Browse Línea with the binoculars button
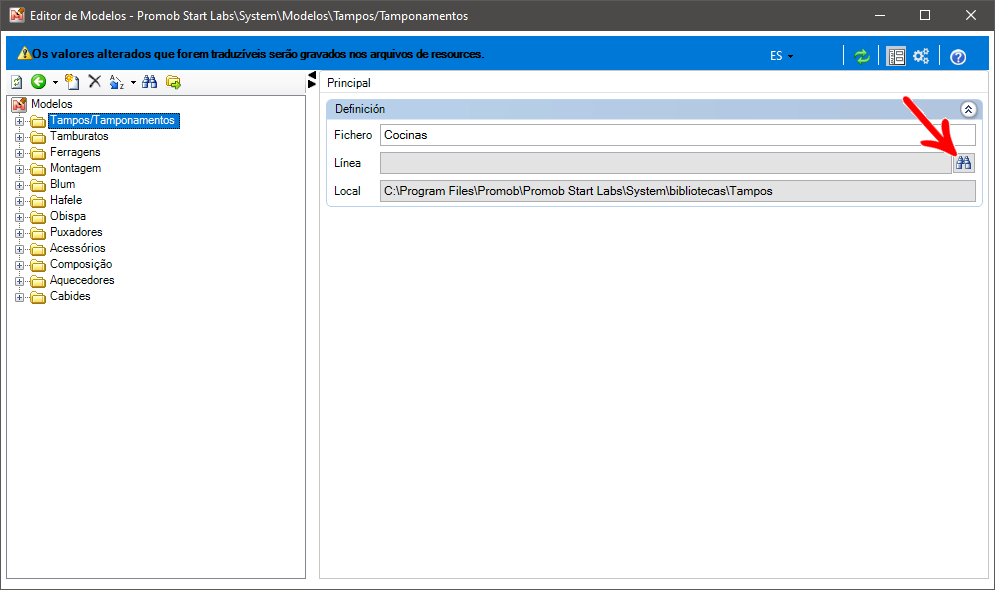 pos(964,163)
